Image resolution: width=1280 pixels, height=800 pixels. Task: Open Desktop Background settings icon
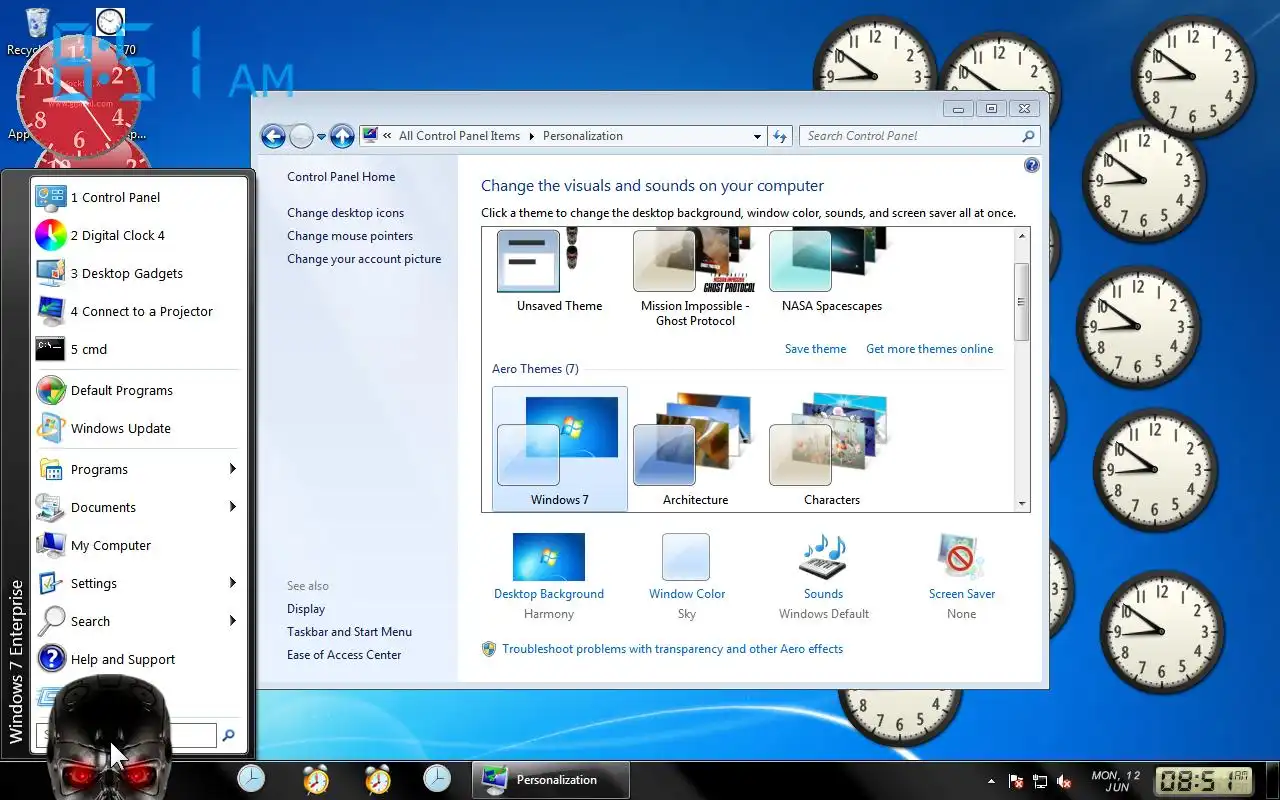pyautogui.click(x=549, y=557)
